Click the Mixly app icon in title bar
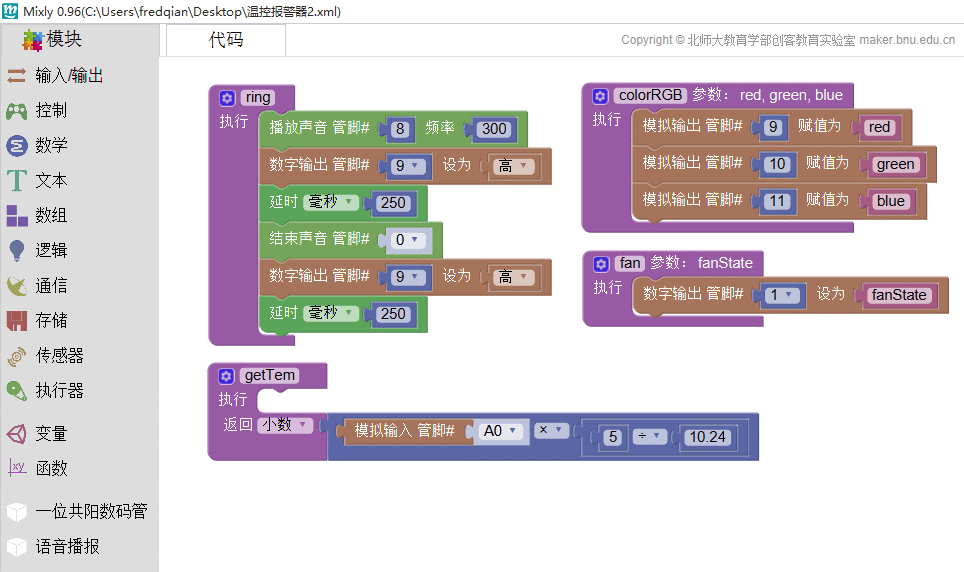This screenshot has width=964, height=572. (x=10, y=11)
